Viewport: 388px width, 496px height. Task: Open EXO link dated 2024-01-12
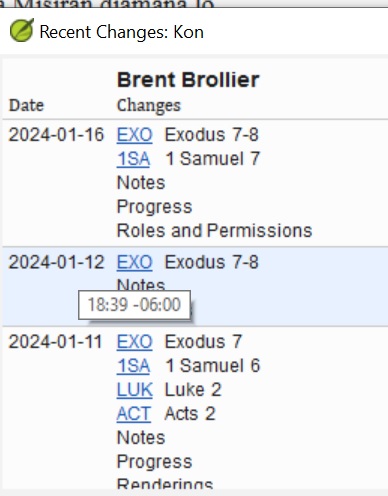[x=134, y=262]
